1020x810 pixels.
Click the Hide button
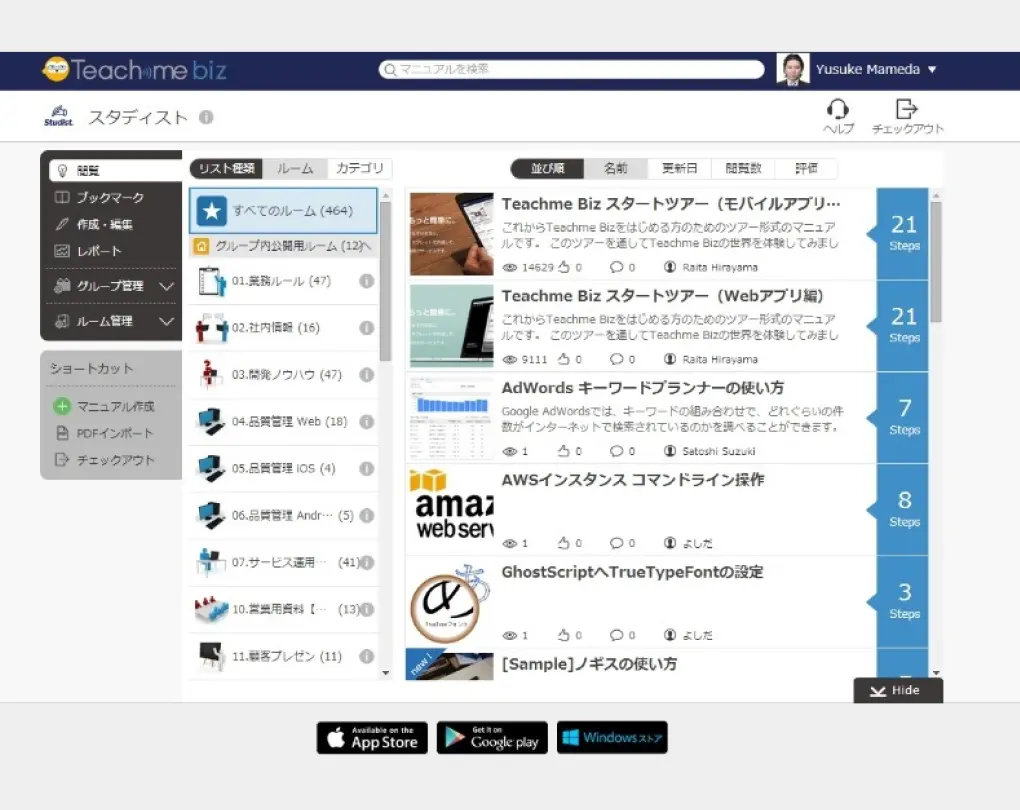[897, 690]
